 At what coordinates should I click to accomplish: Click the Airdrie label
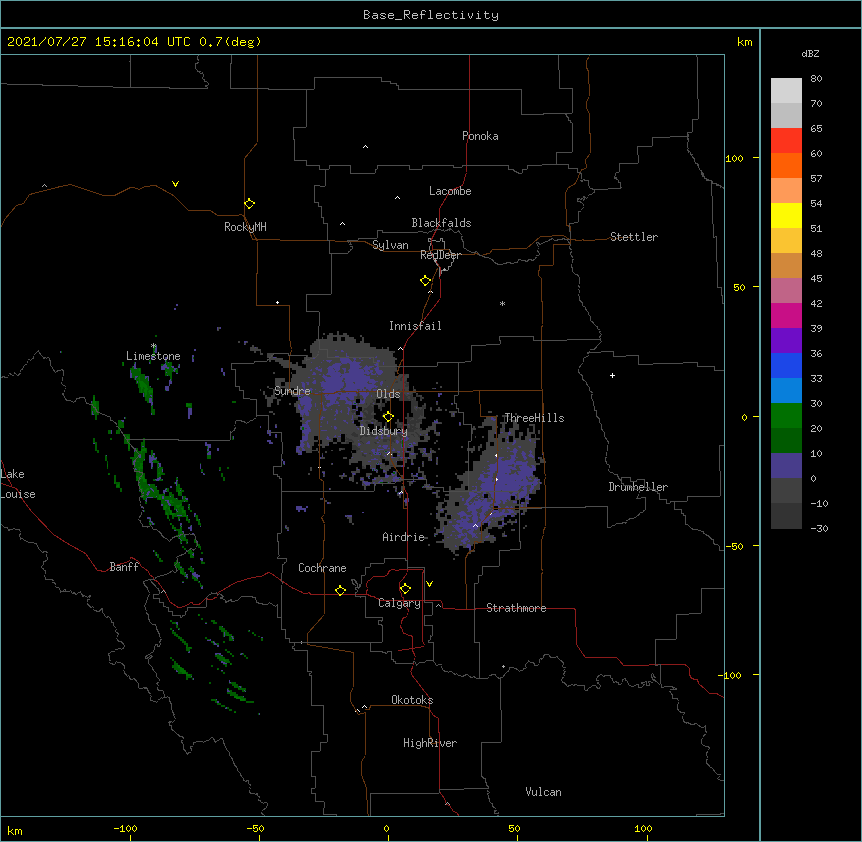(404, 537)
